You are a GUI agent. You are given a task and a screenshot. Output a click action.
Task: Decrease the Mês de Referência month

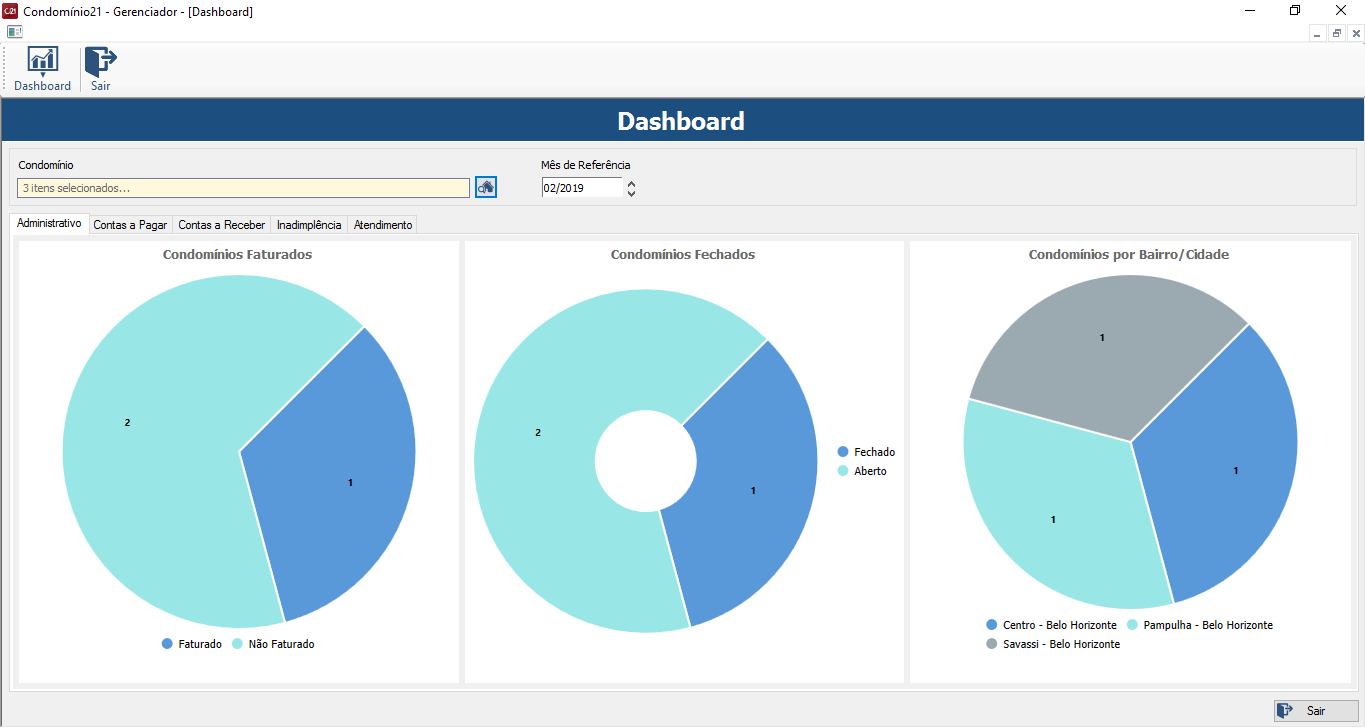click(631, 193)
